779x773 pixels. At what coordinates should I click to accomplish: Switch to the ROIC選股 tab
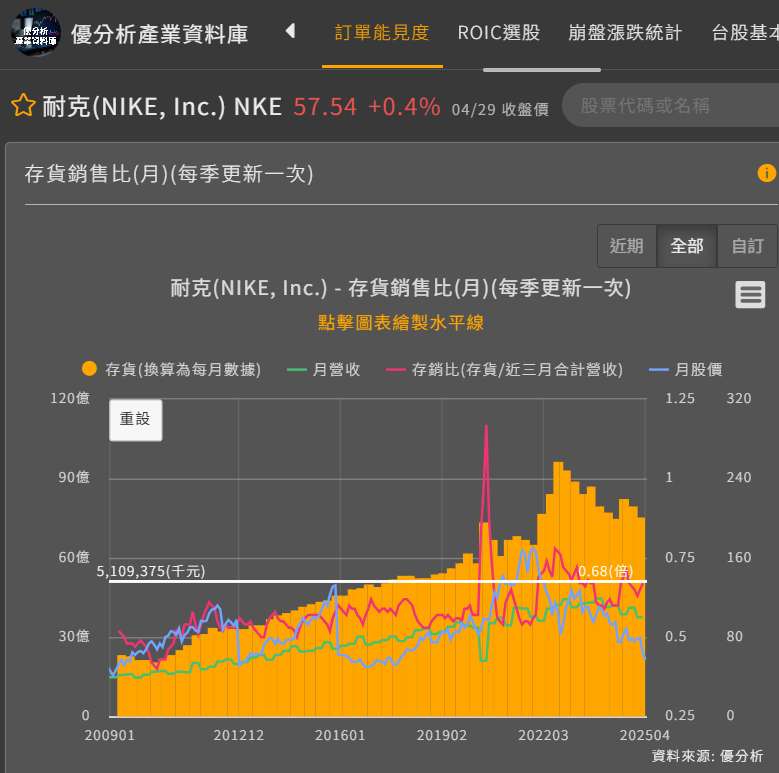coord(498,33)
